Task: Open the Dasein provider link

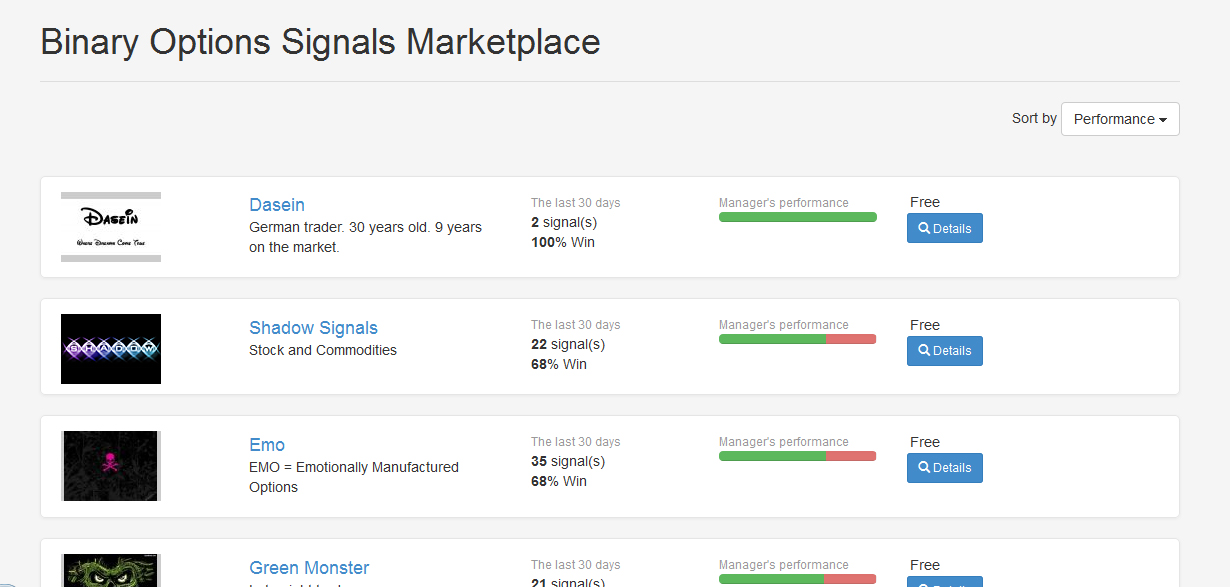Action: (277, 205)
